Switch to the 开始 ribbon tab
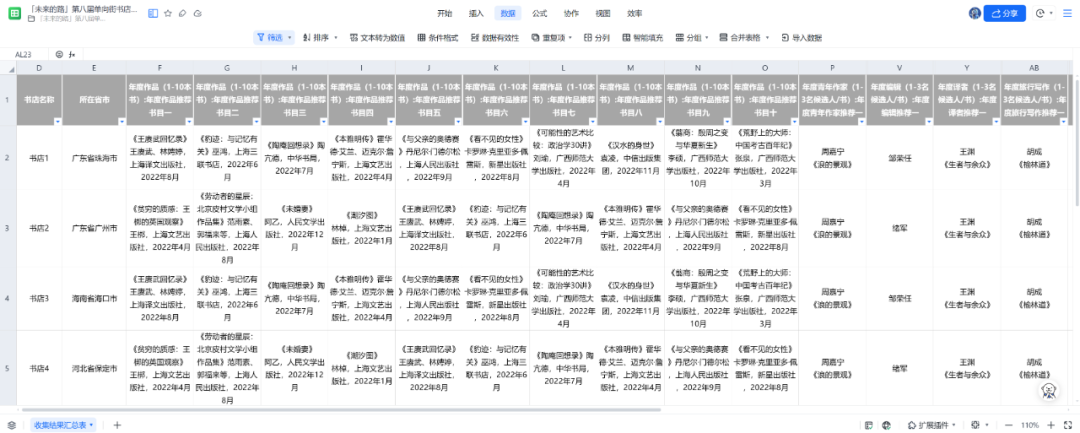 tap(445, 13)
